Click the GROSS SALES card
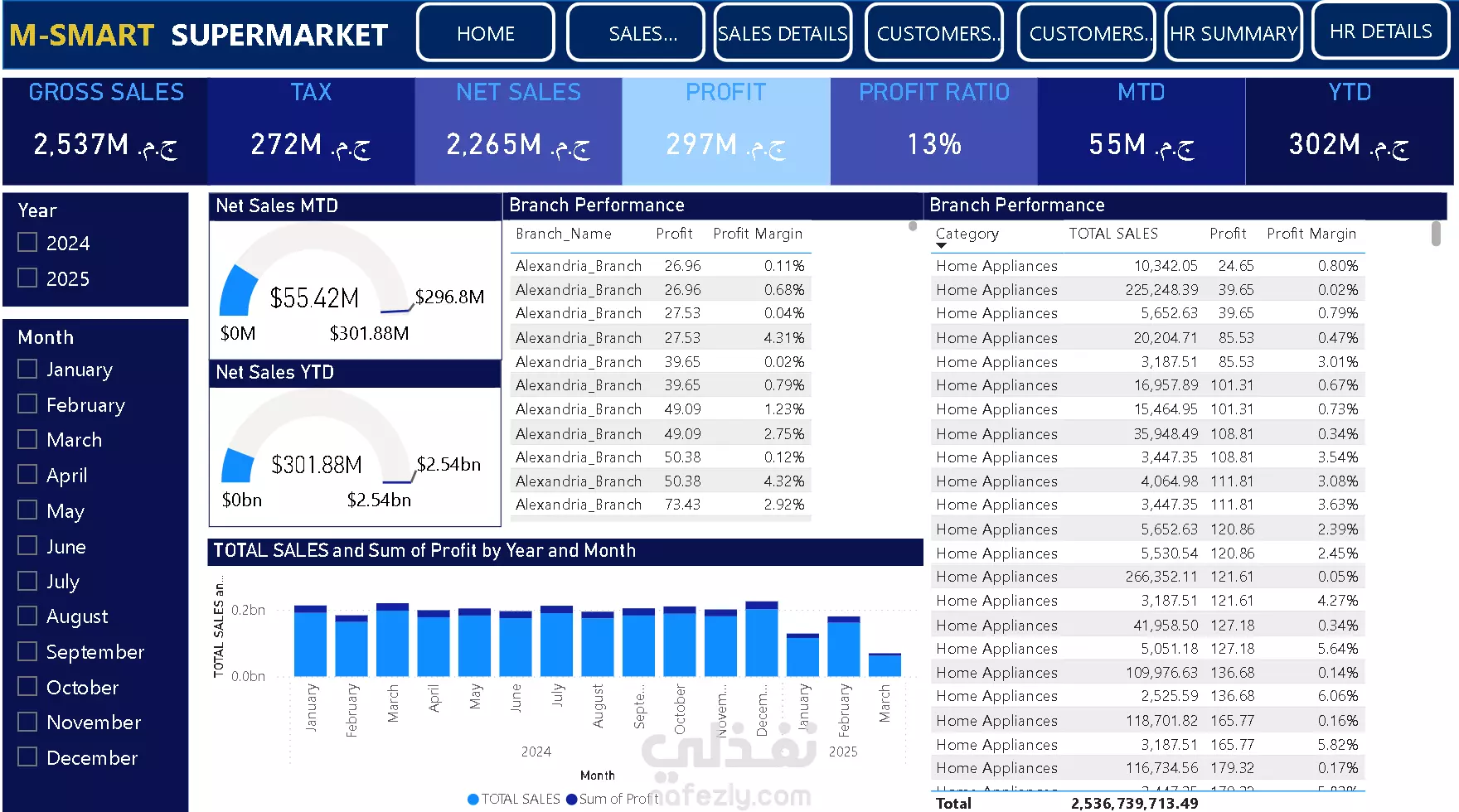This screenshot has width=1459, height=812. [105, 131]
